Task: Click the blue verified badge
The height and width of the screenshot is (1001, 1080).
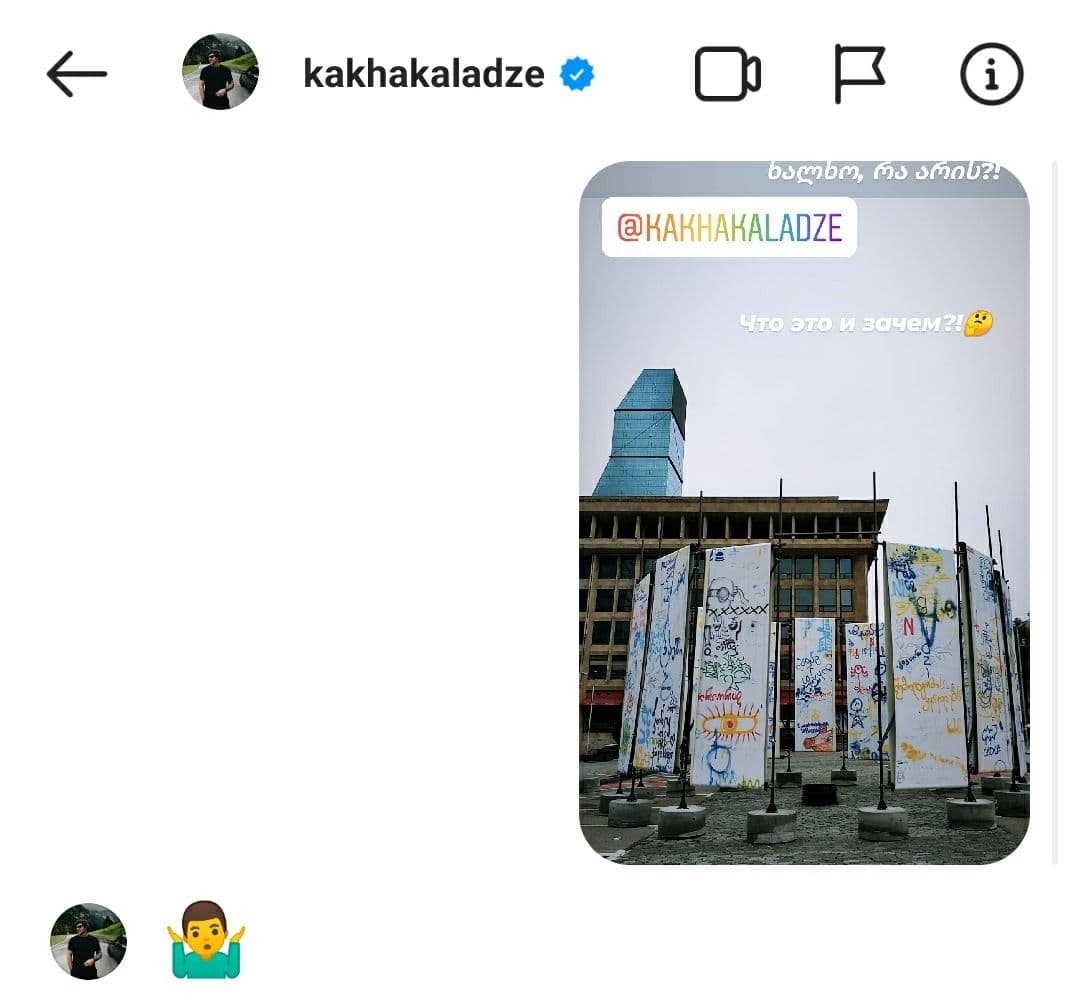Action: [577, 74]
